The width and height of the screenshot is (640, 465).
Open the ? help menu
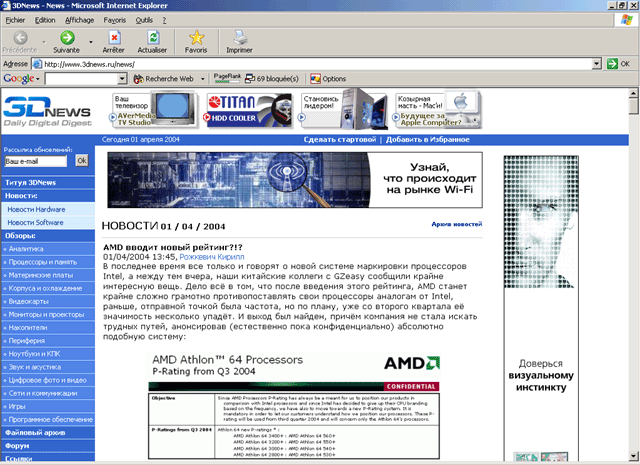[x=164, y=20]
